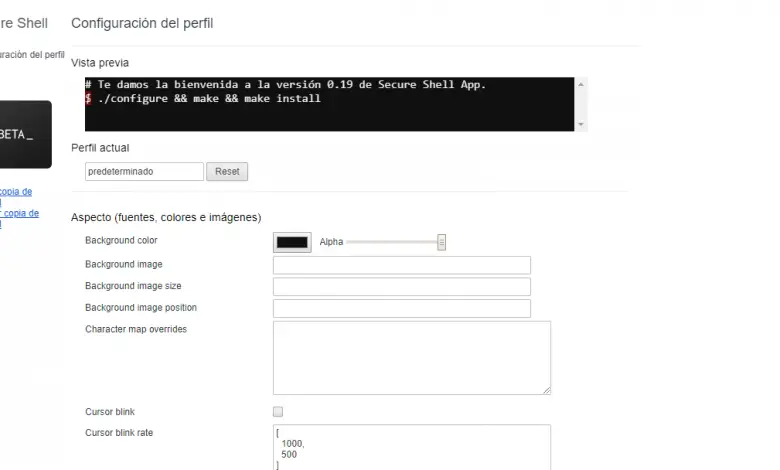
Task: Select 'Configuración del perfil' sidebar menu item
Action: [x=32, y=55]
